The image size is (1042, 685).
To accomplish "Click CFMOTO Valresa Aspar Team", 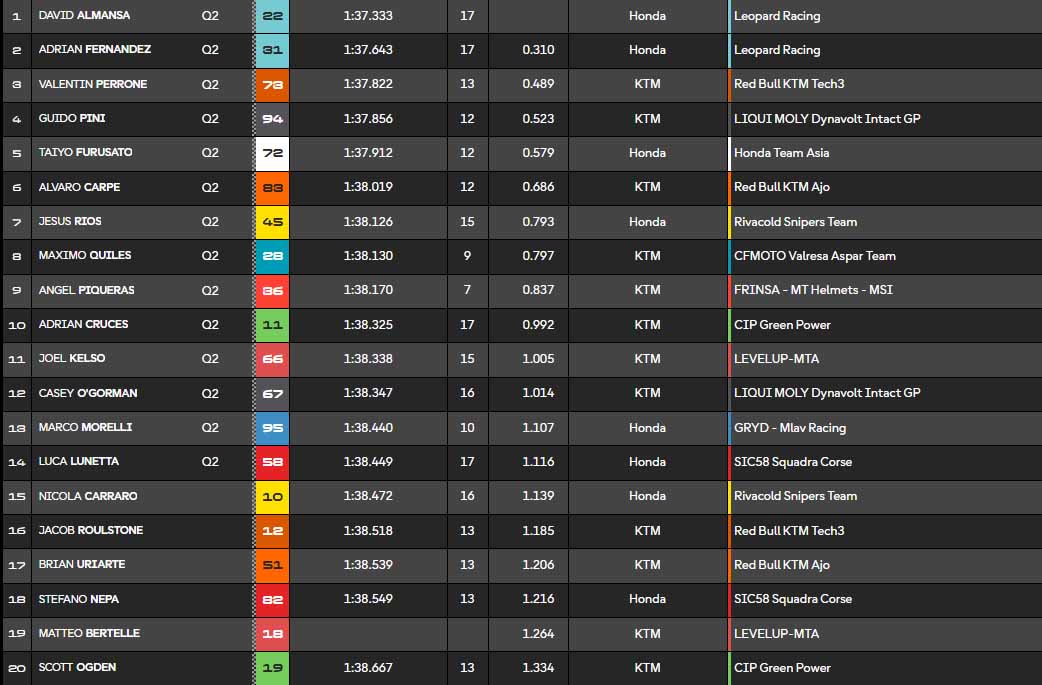I will pyautogui.click(x=814, y=256).
